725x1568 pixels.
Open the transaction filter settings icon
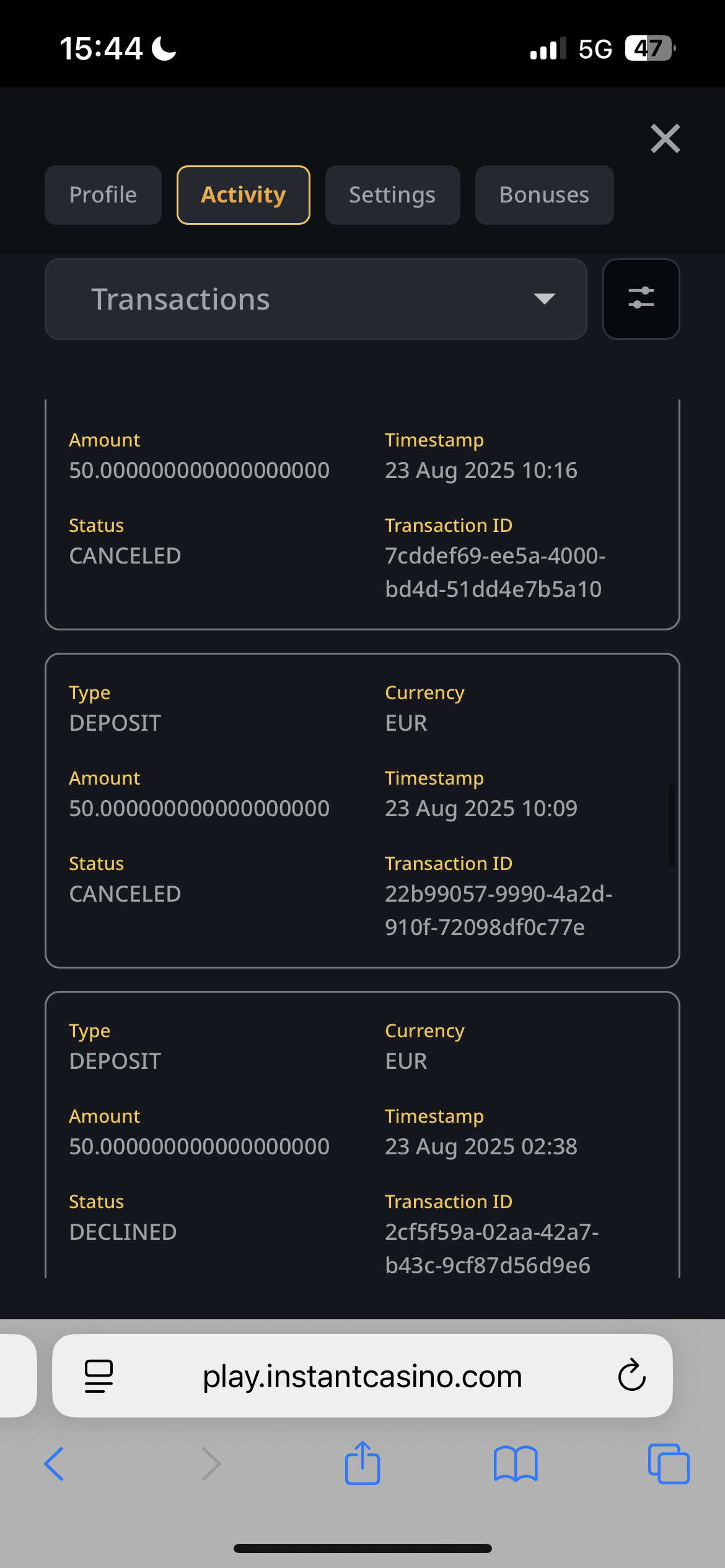641,298
